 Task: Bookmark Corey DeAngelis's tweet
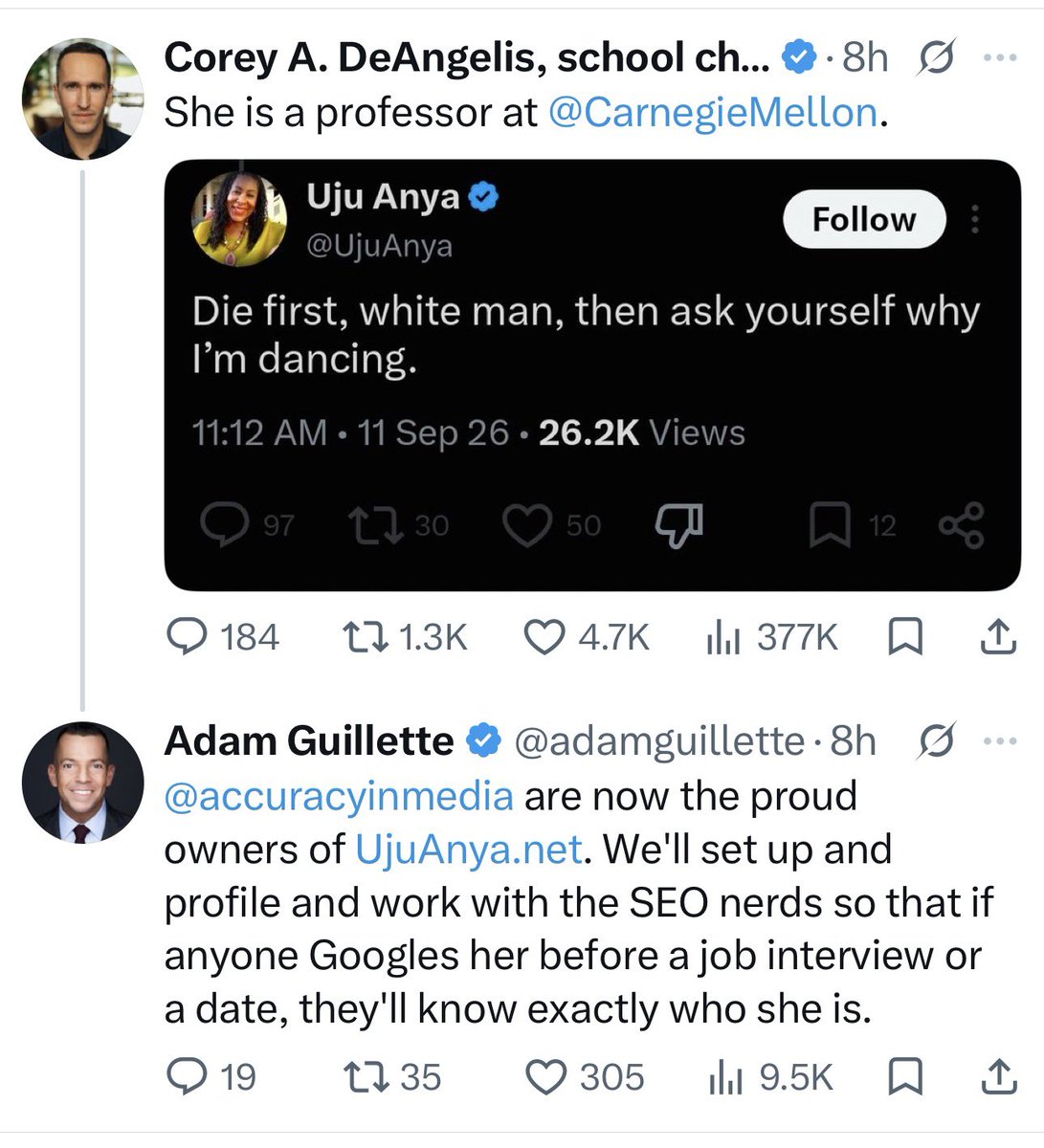pyautogui.click(x=905, y=637)
